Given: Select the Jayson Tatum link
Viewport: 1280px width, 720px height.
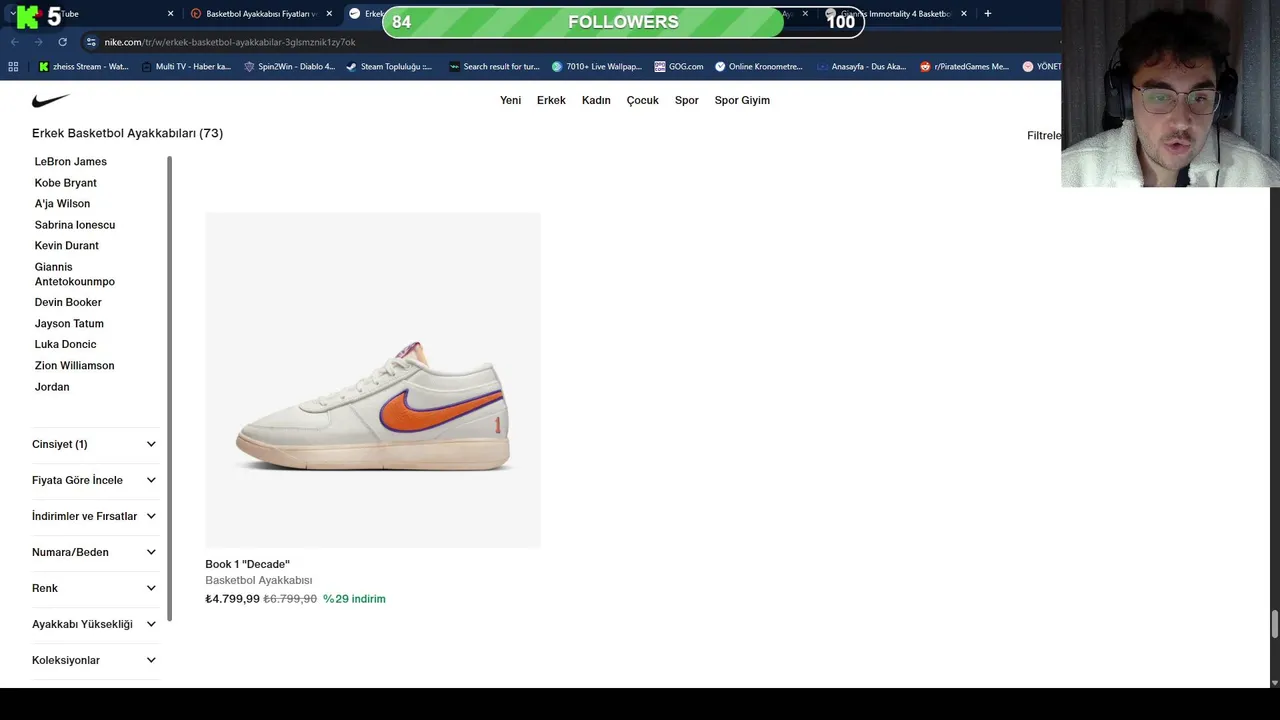Looking at the screenshot, I should click(x=69, y=323).
